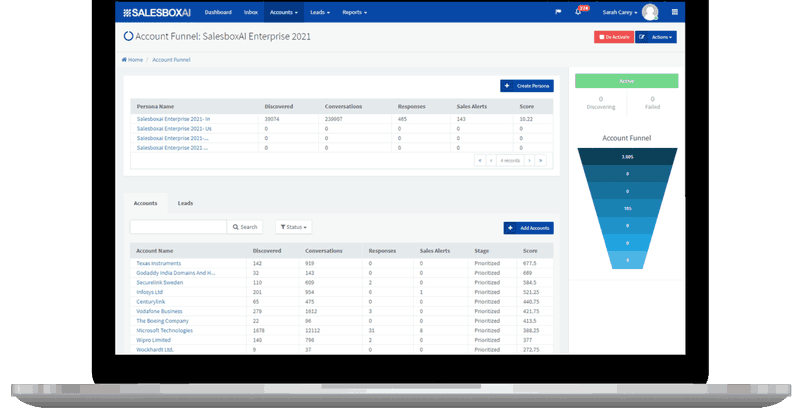Open the Texas Instruments account
Screen dimensions: 800x419
pos(159,263)
